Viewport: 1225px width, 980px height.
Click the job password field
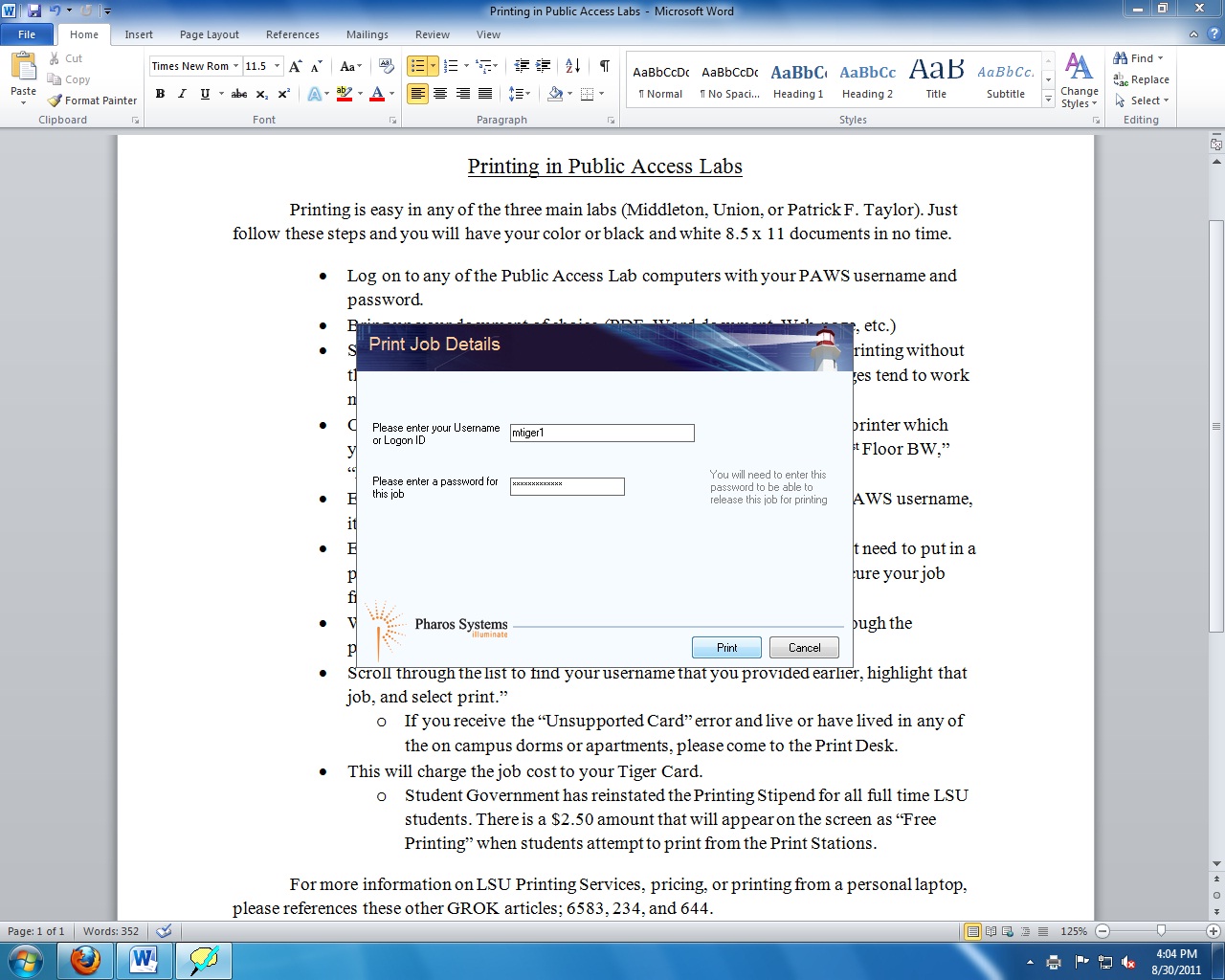[568, 486]
